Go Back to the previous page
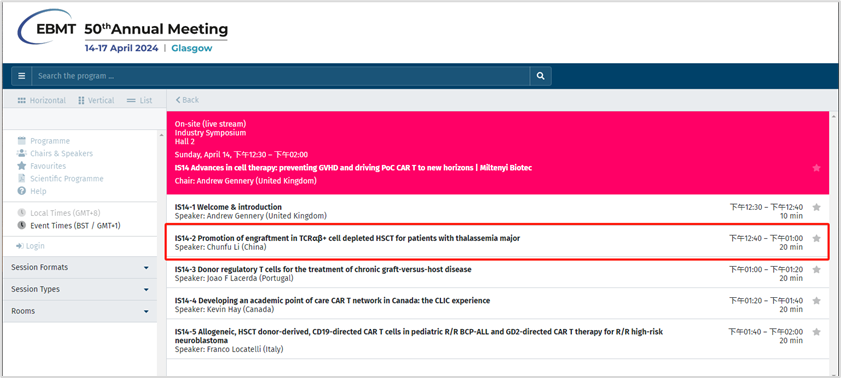Viewport: 841px width, 378px height. 187,100
